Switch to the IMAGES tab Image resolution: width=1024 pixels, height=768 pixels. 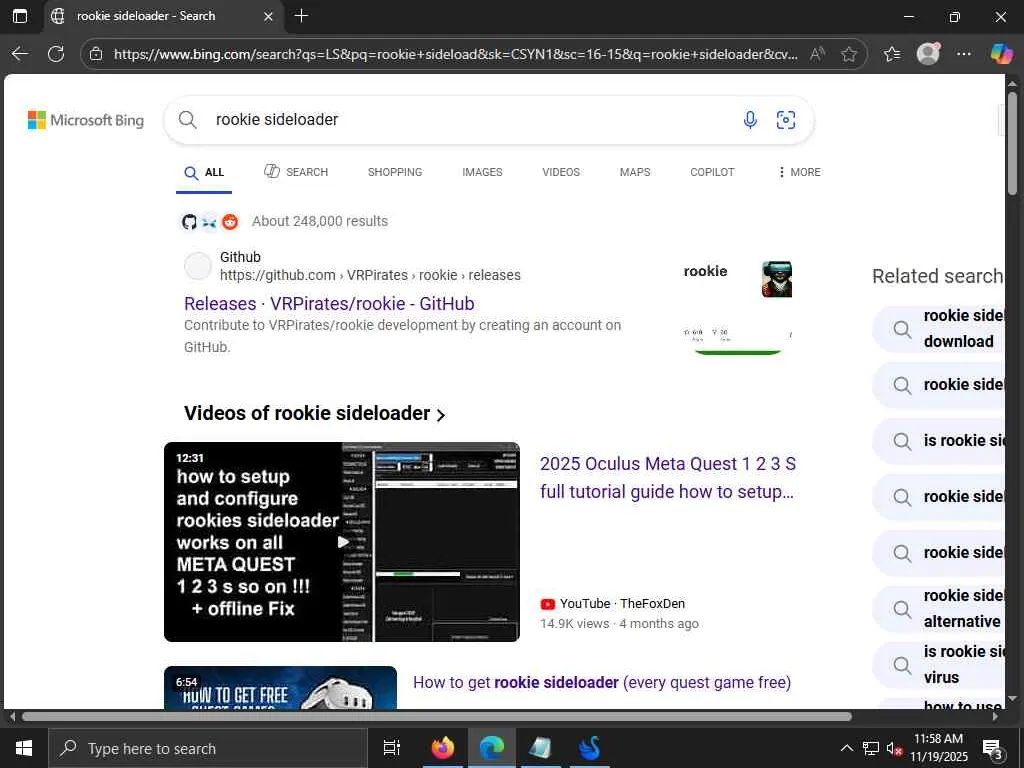coord(482,172)
